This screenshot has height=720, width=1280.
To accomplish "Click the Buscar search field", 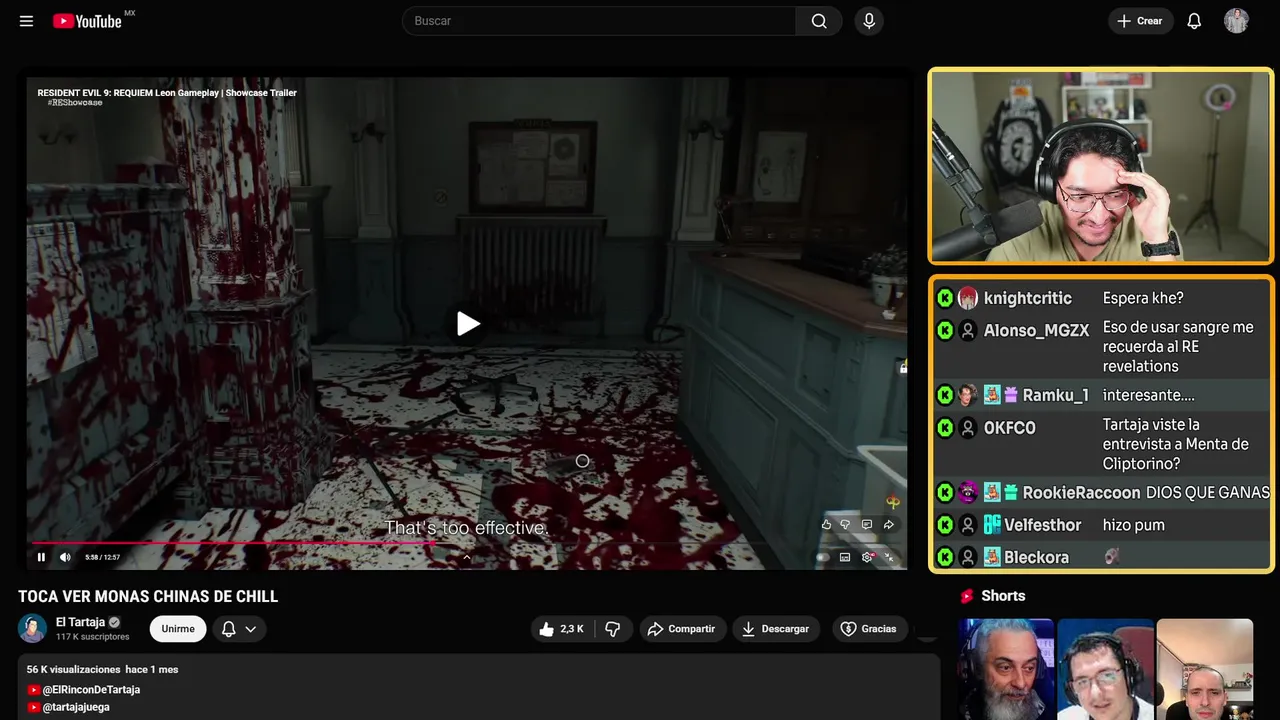I will click(599, 21).
